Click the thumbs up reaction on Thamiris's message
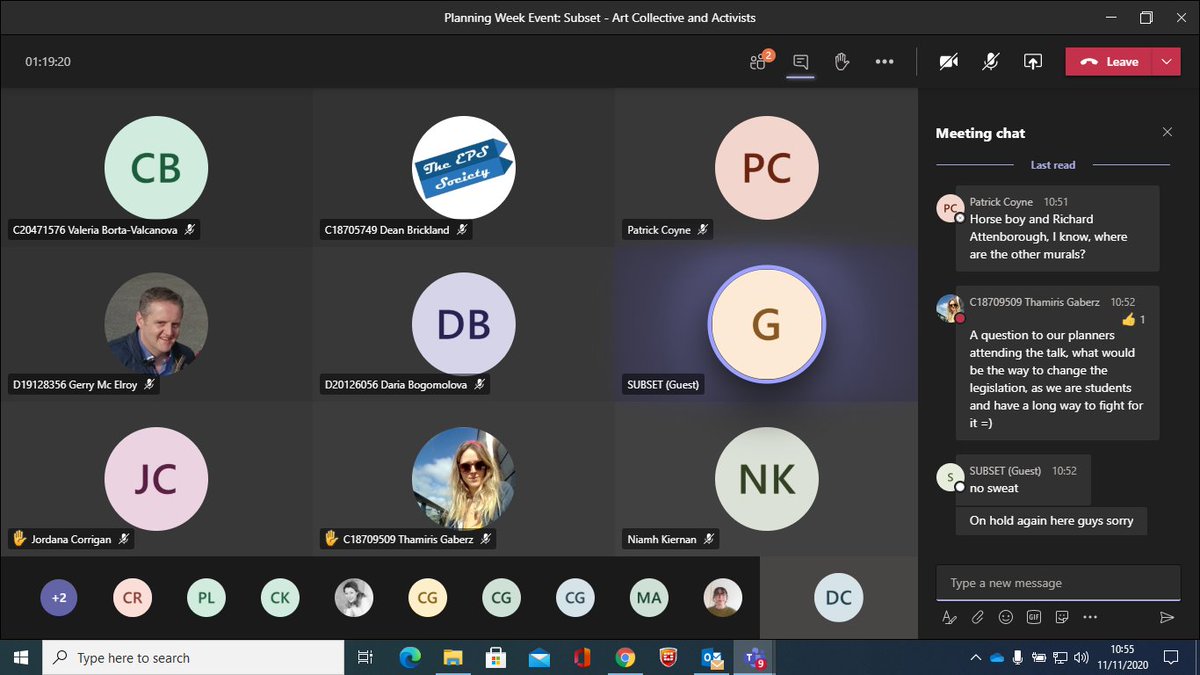Screen dimensions: 1200x675 coord(1134,320)
